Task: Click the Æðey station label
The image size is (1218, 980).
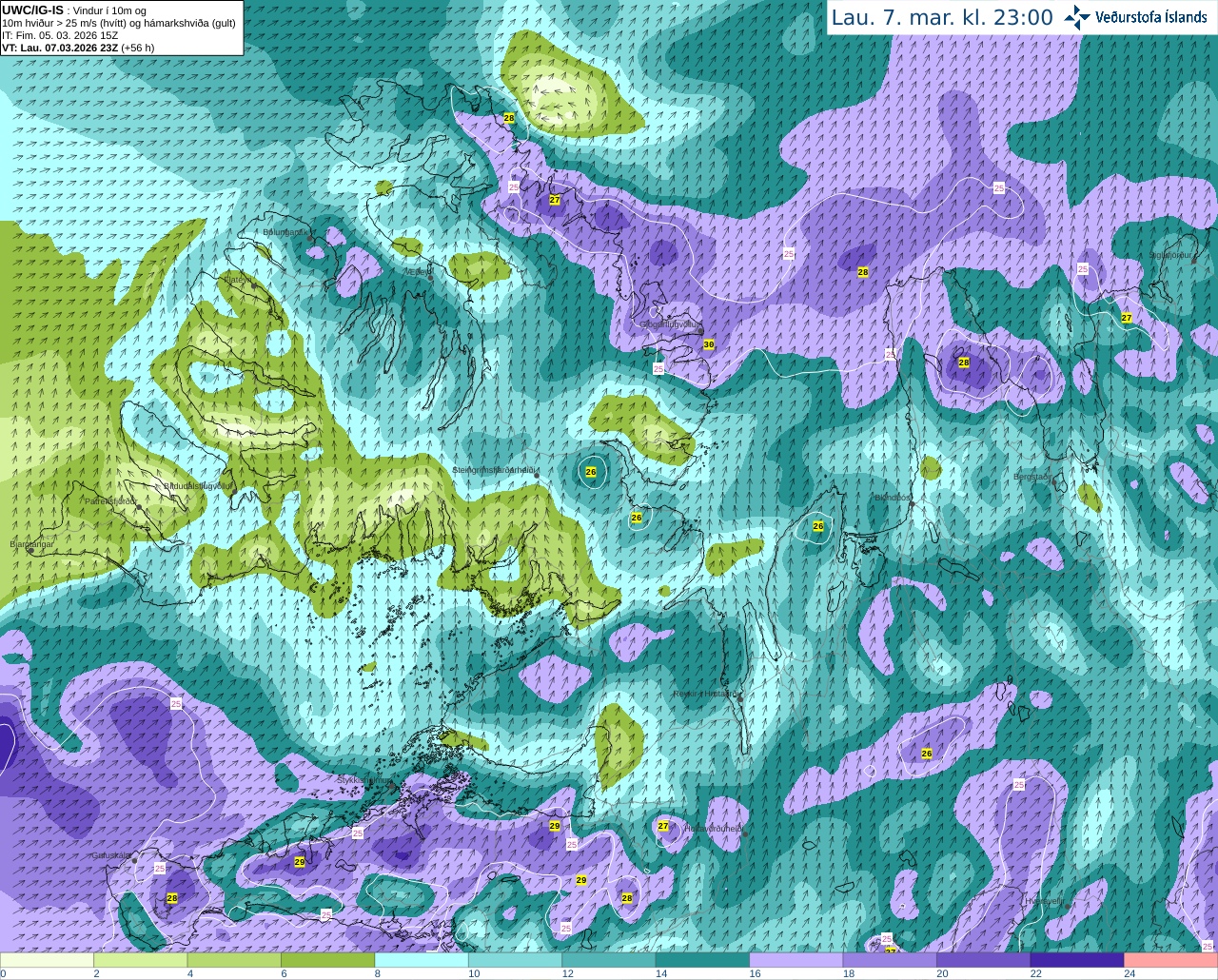Action: (419, 271)
